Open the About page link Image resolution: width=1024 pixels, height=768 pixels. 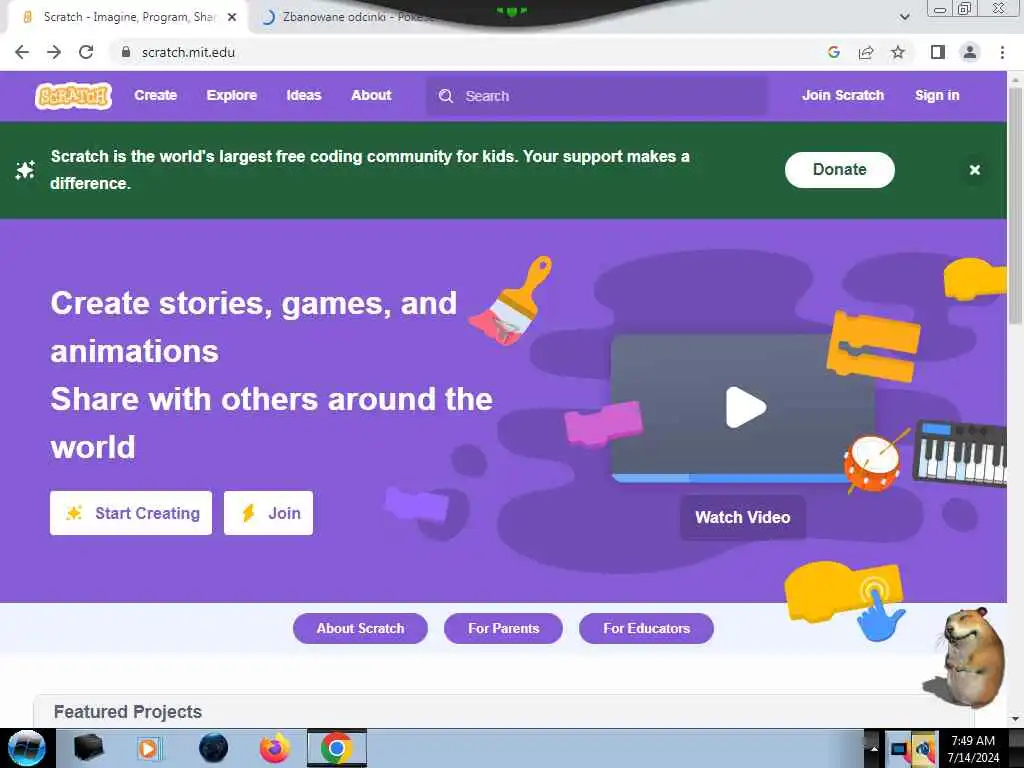371,95
